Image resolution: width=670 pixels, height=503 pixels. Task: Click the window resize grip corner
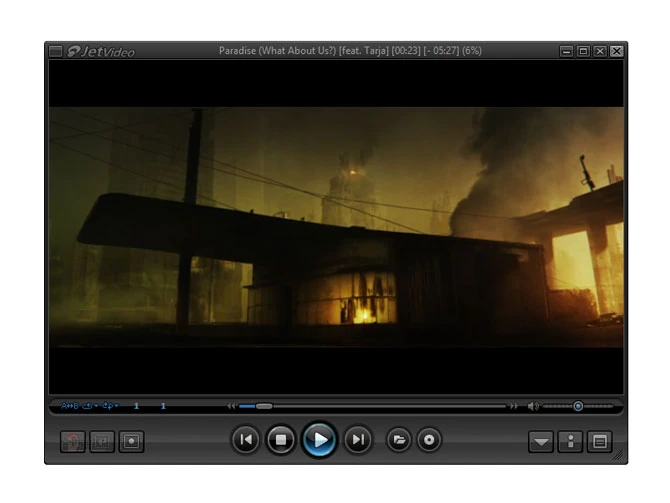pyautogui.click(x=619, y=456)
